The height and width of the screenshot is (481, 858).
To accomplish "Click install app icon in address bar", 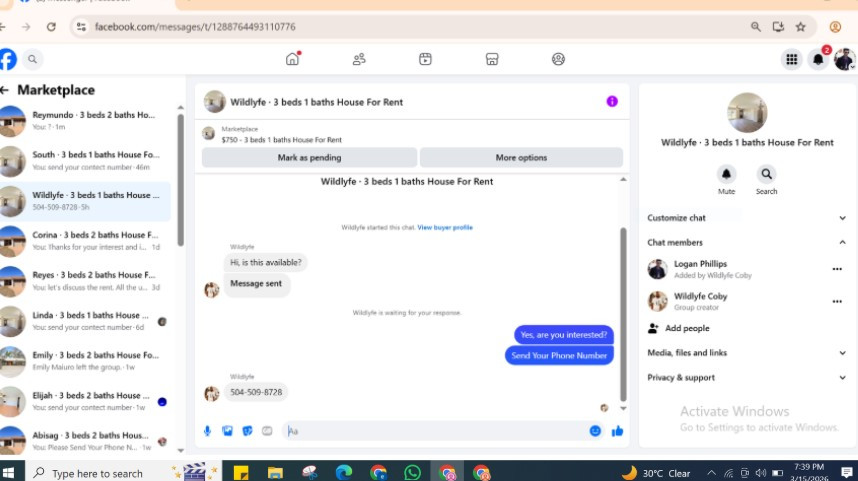I will [778, 27].
